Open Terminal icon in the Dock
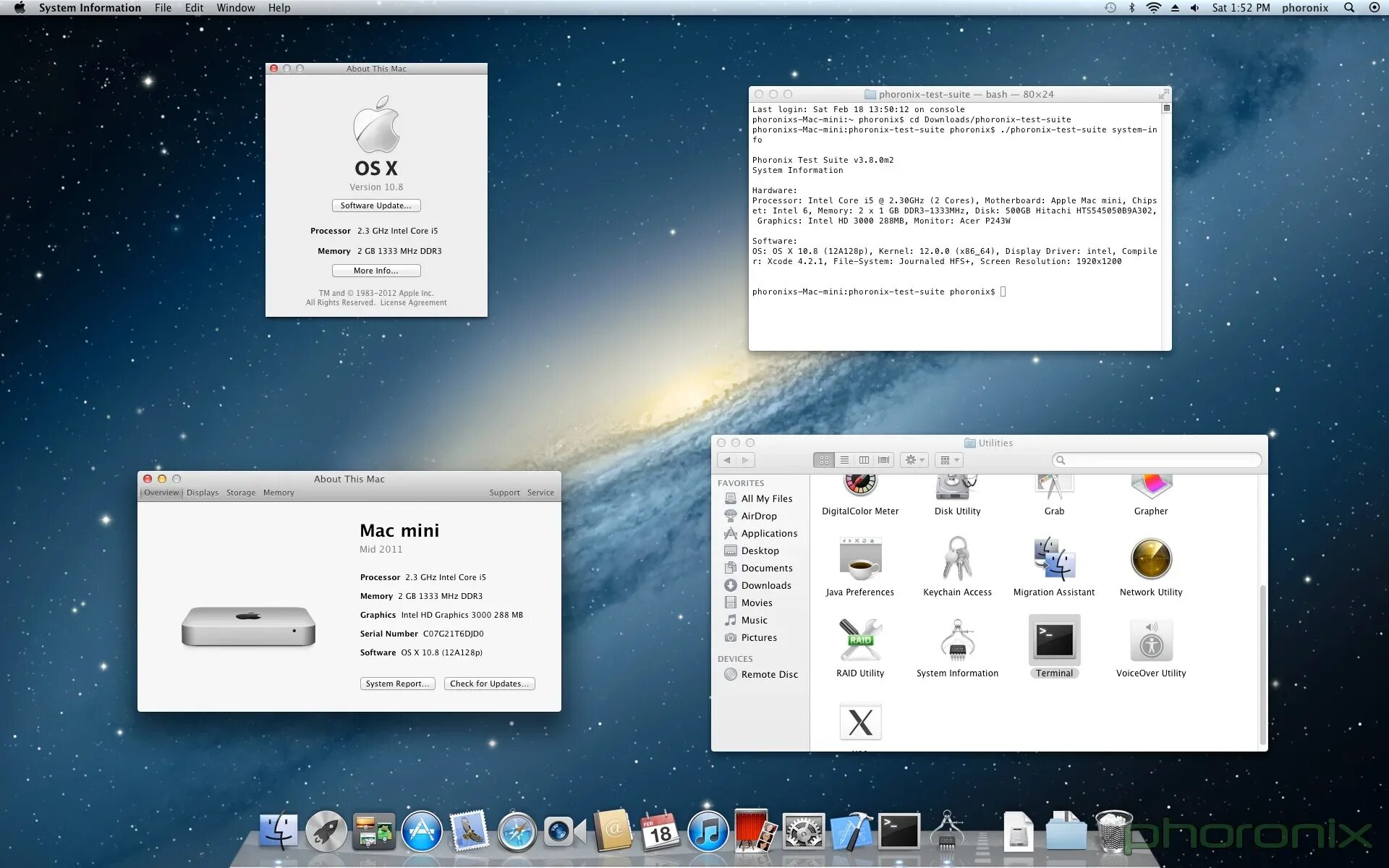This screenshot has width=1389, height=868. pyautogui.click(x=899, y=832)
